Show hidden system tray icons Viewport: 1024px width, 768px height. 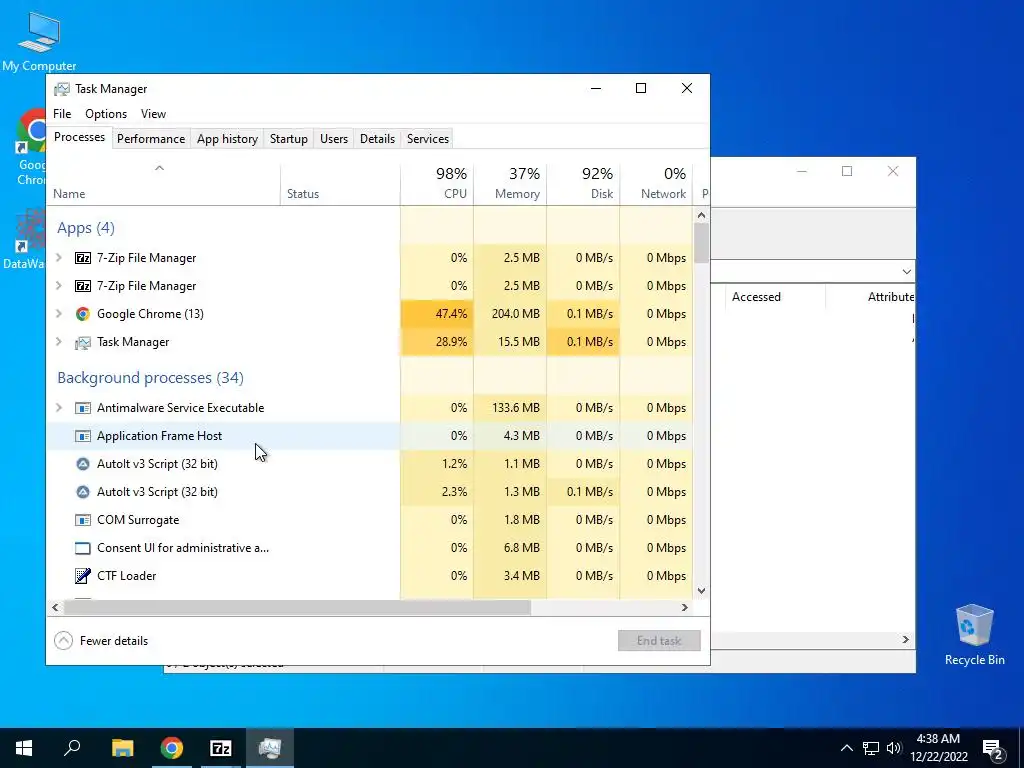pos(846,748)
